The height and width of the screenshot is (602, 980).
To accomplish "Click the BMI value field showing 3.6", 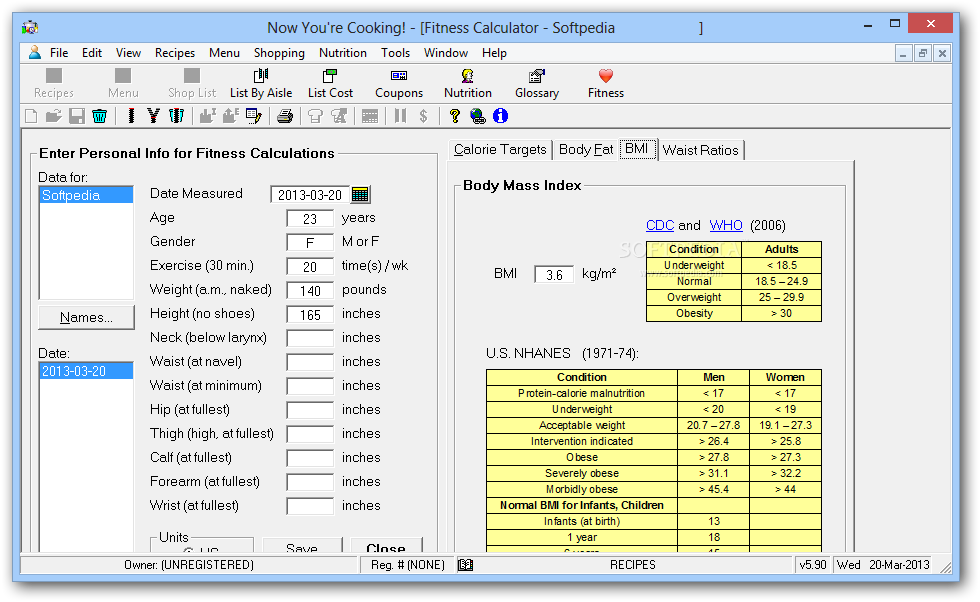I will (554, 274).
